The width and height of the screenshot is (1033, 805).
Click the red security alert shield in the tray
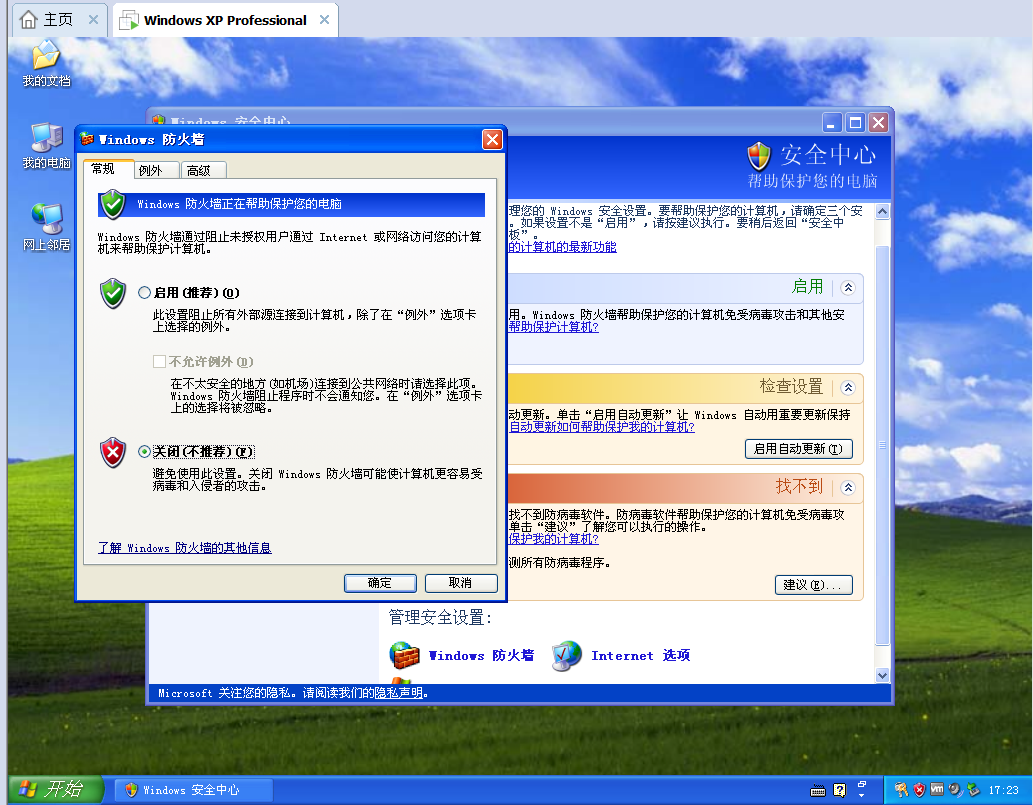[x=919, y=789]
